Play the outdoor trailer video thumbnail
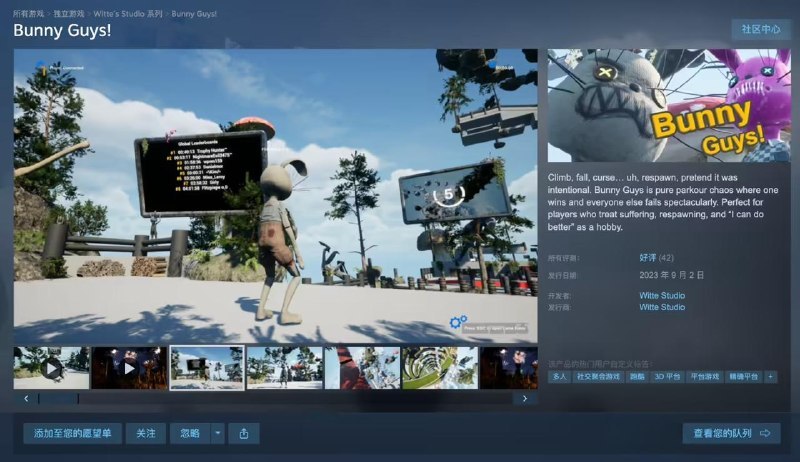800x462 pixels. tap(51, 368)
